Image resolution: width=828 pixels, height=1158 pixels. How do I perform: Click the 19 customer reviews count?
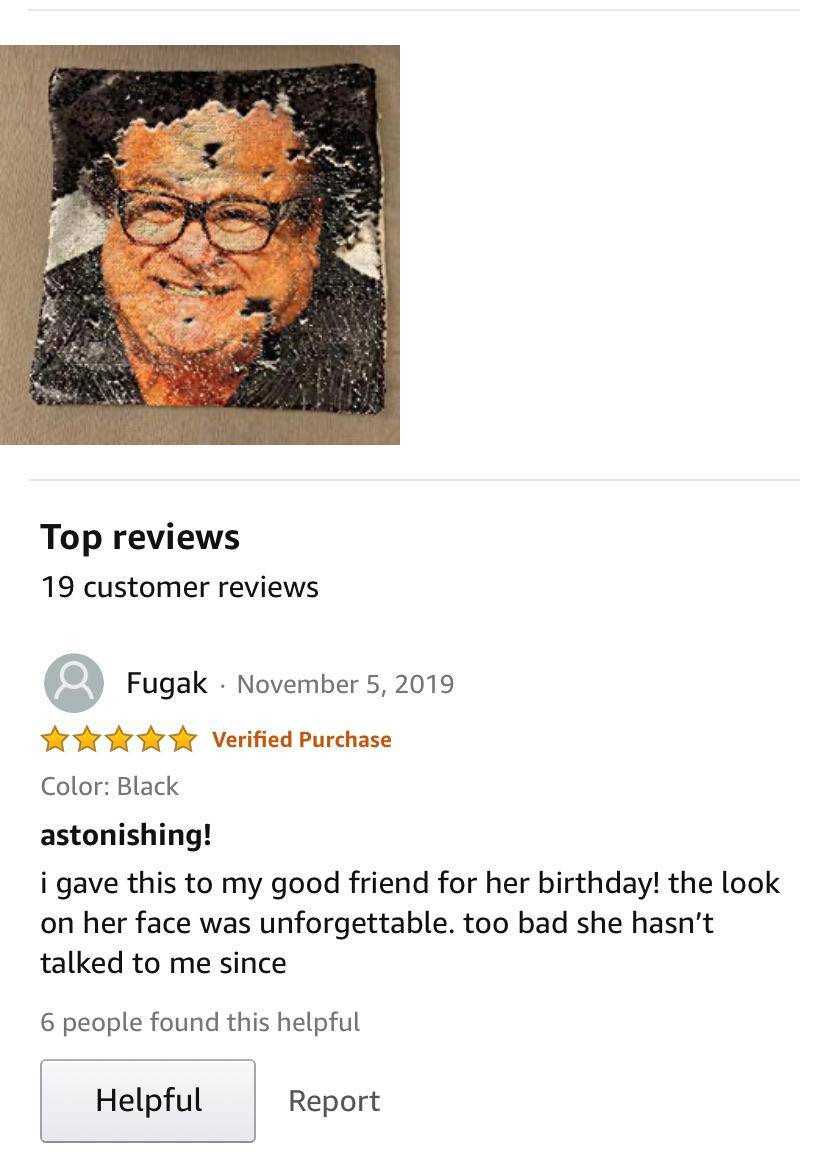(x=179, y=587)
